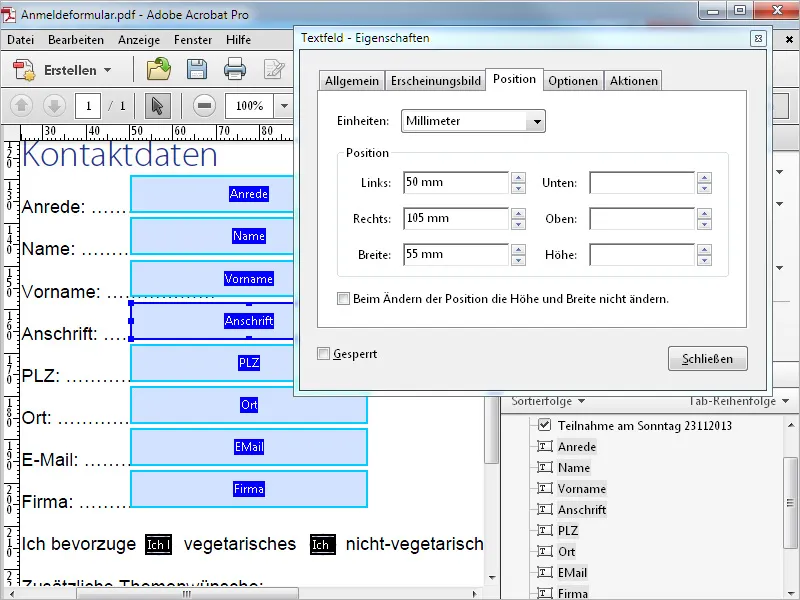Click the Firma field icon in list
Screen dimensions: 800x600
544,593
